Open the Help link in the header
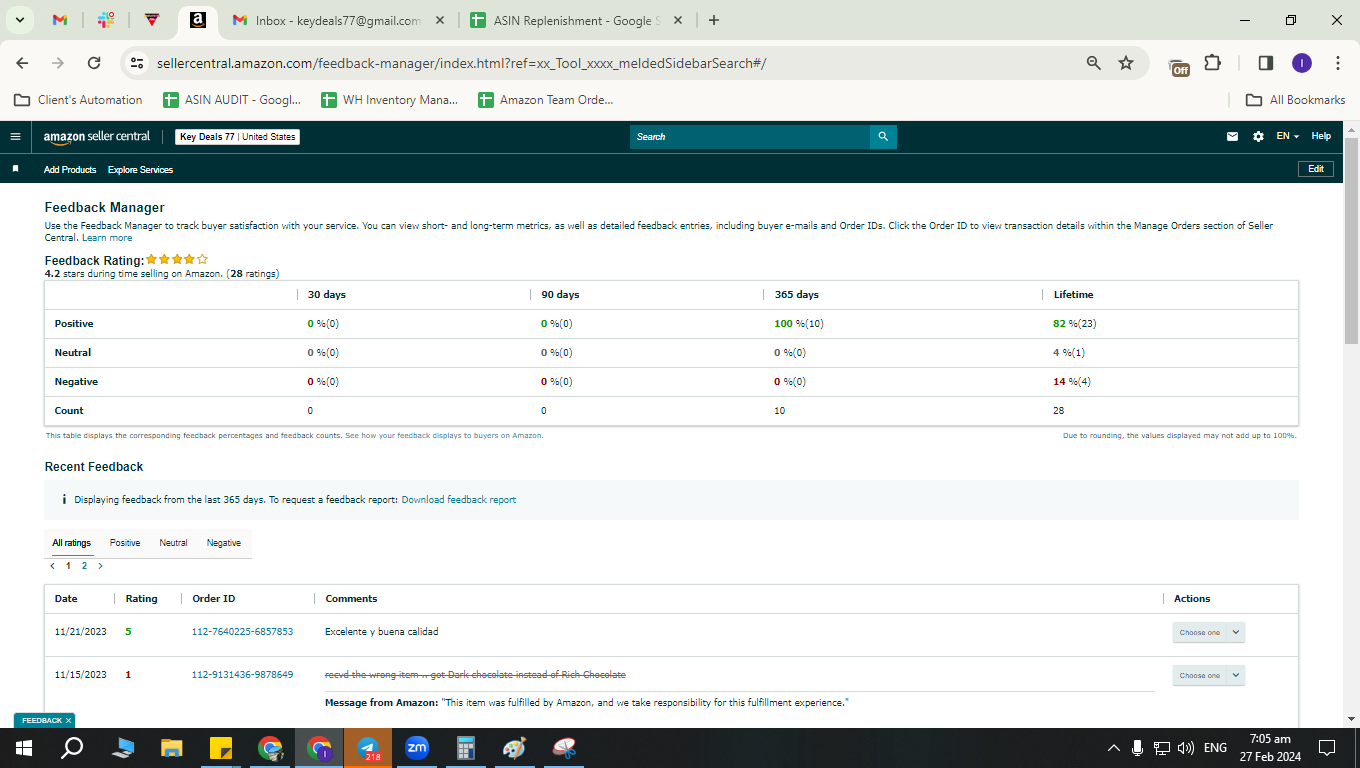The image size is (1360, 768). pyautogui.click(x=1321, y=136)
